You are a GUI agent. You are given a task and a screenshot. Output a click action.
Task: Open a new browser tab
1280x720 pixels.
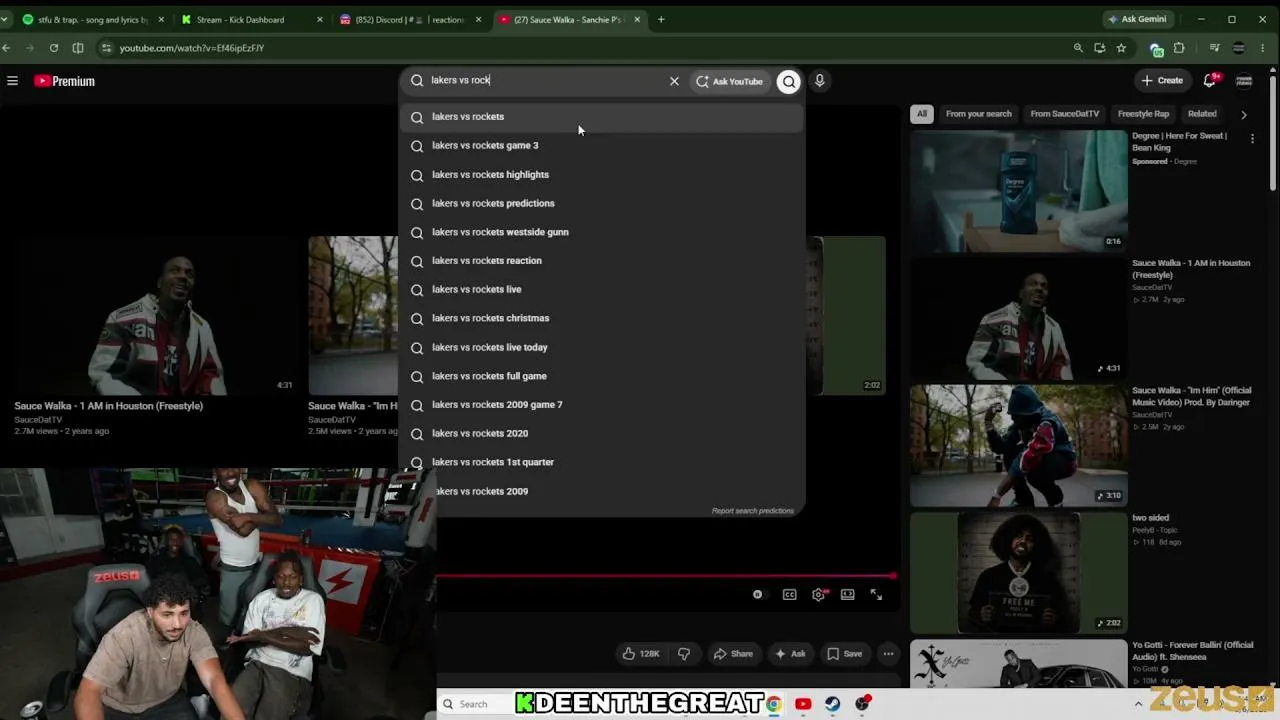661,20
